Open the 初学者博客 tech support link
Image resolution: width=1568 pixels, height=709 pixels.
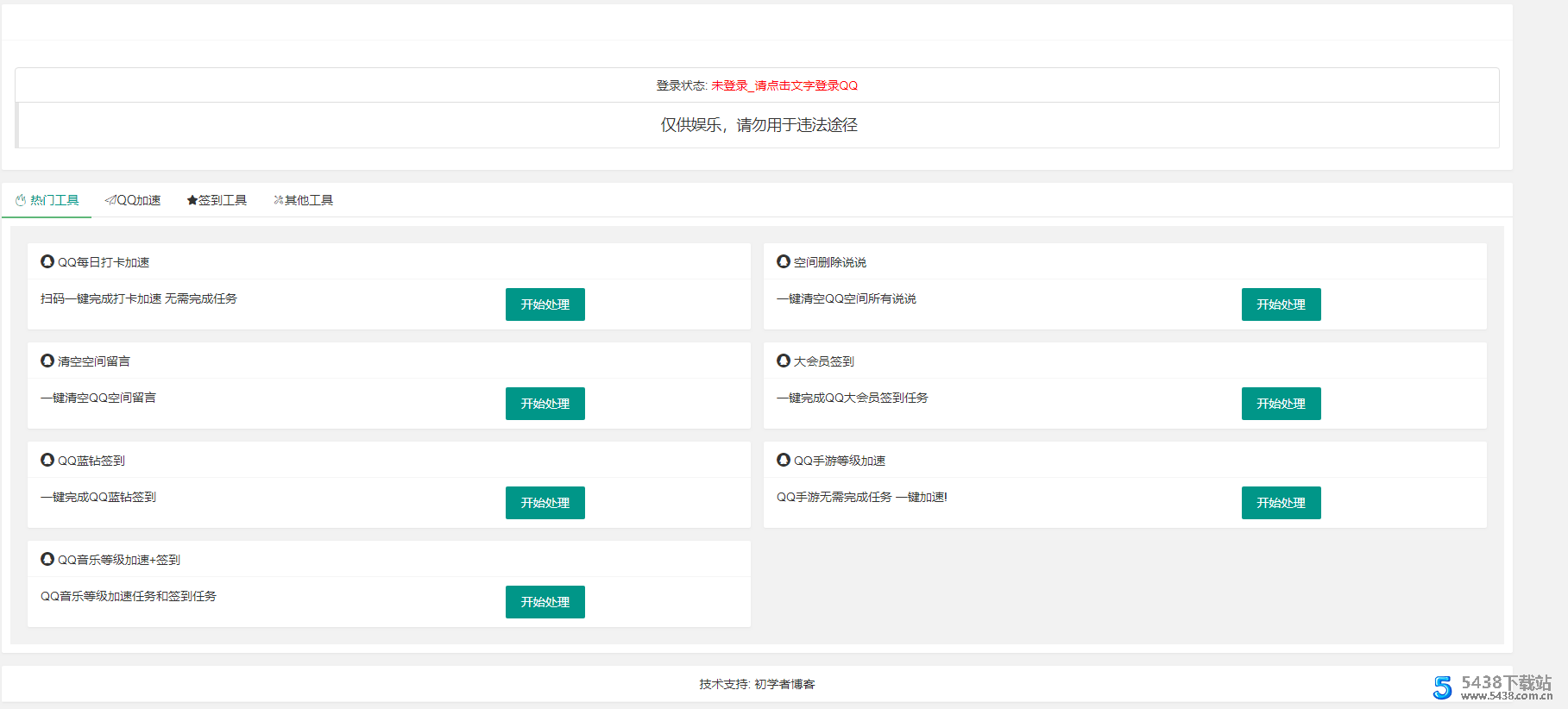[x=784, y=684]
